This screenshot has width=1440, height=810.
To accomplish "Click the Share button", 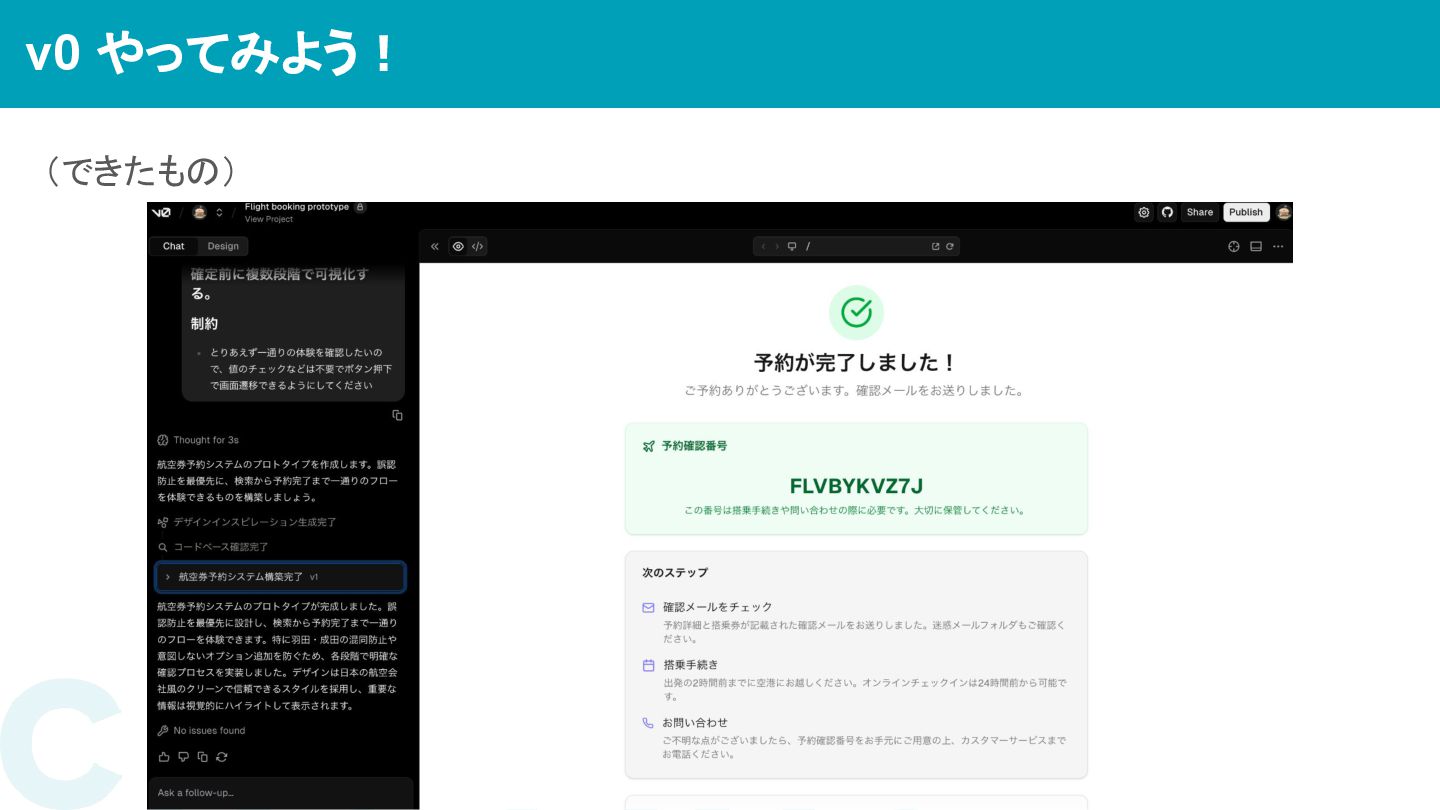I will point(1200,212).
